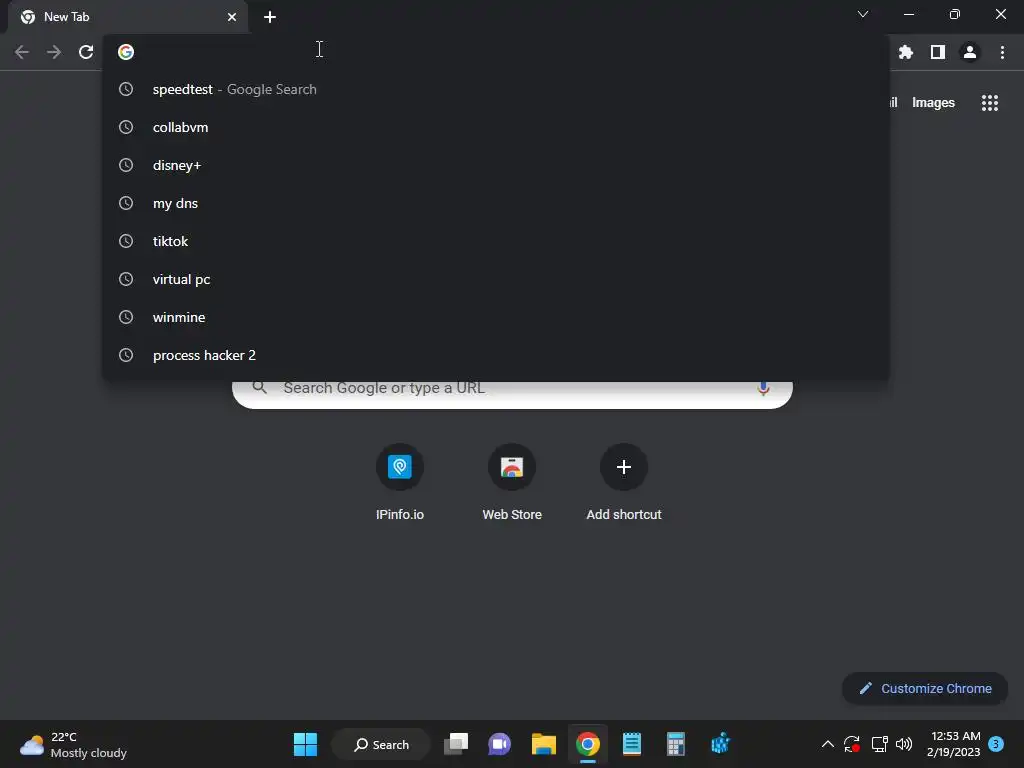Open the network status tray icon
Viewport: 1024px width, 768px height.
[x=879, y=744]
